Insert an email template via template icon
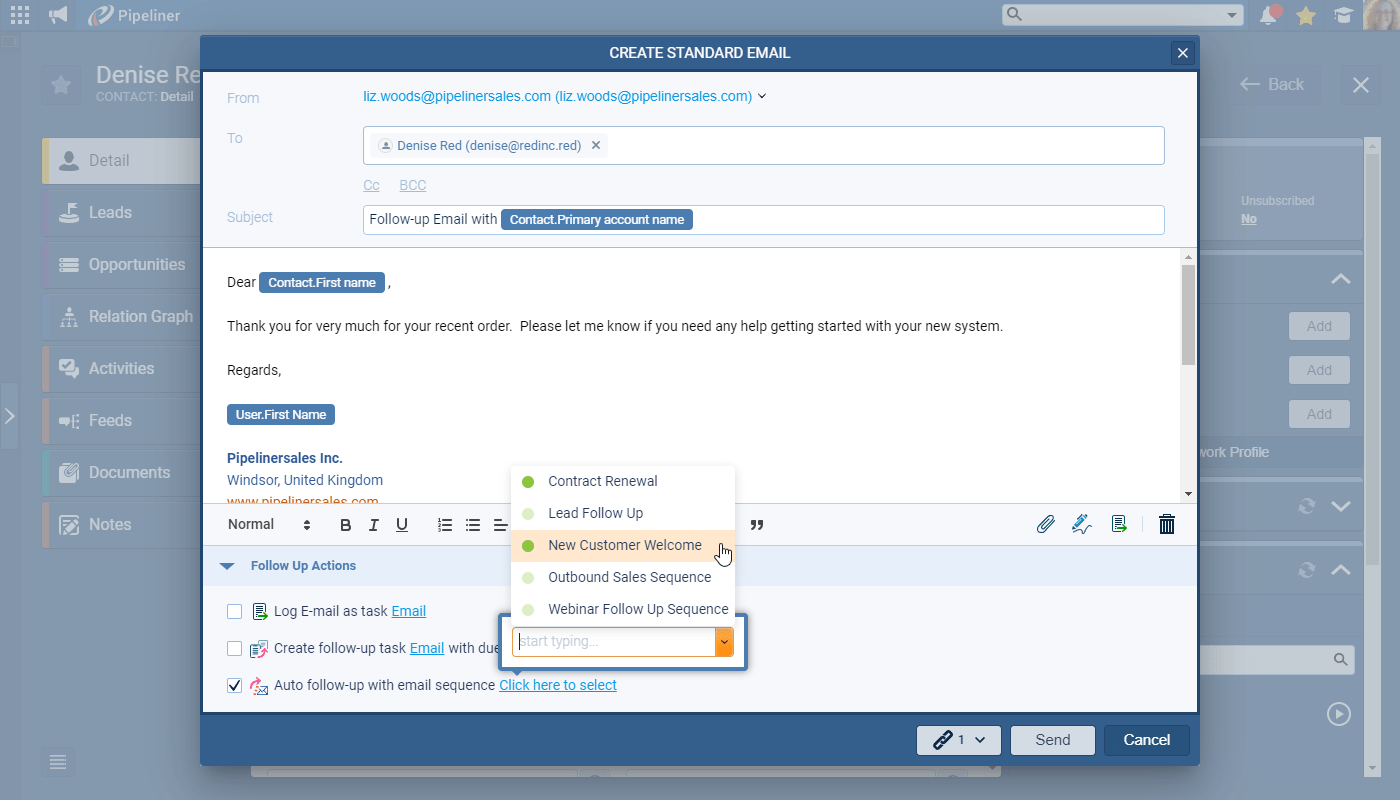Image resolution: width=1400 pixels, height=800 pixels. [x=1119, y=523]
